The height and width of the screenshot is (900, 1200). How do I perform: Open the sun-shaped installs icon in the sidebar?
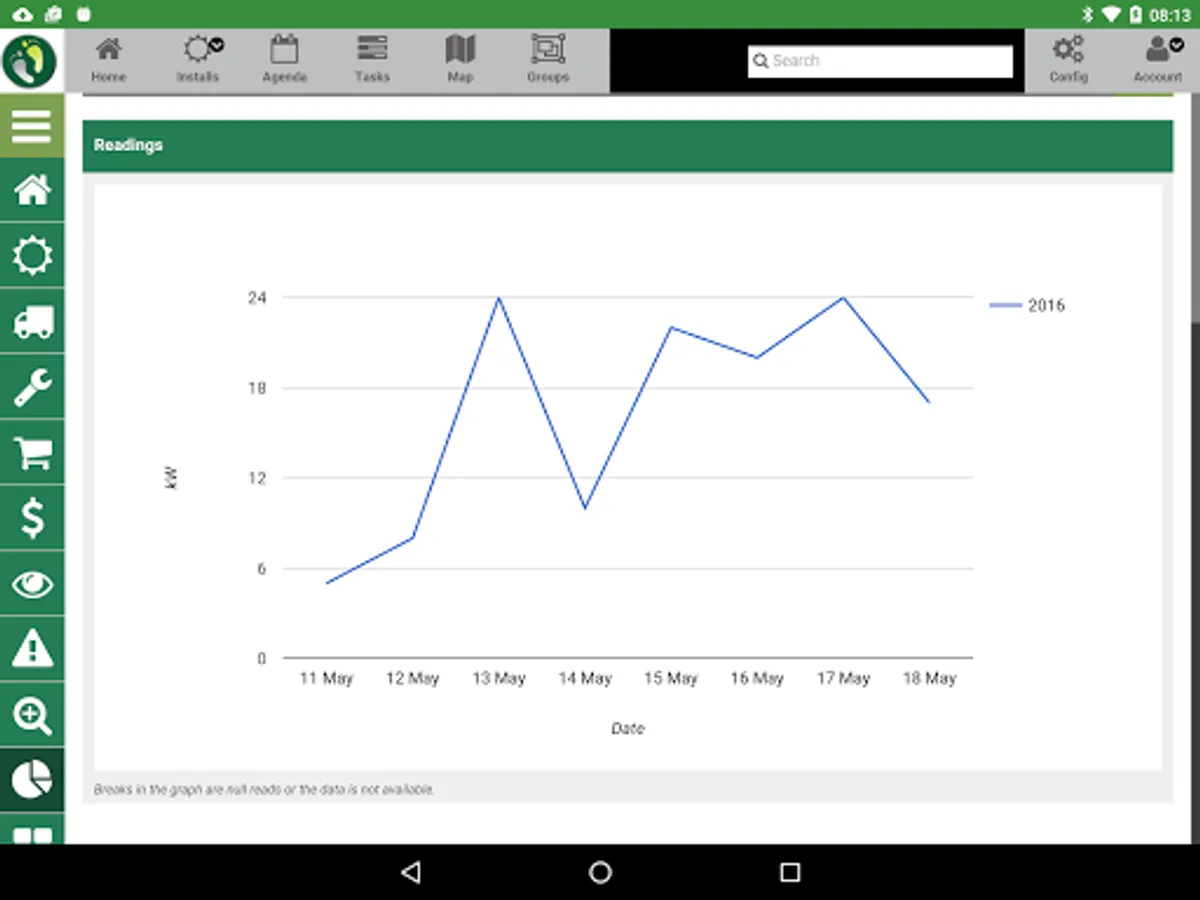[x=31, y=256]
